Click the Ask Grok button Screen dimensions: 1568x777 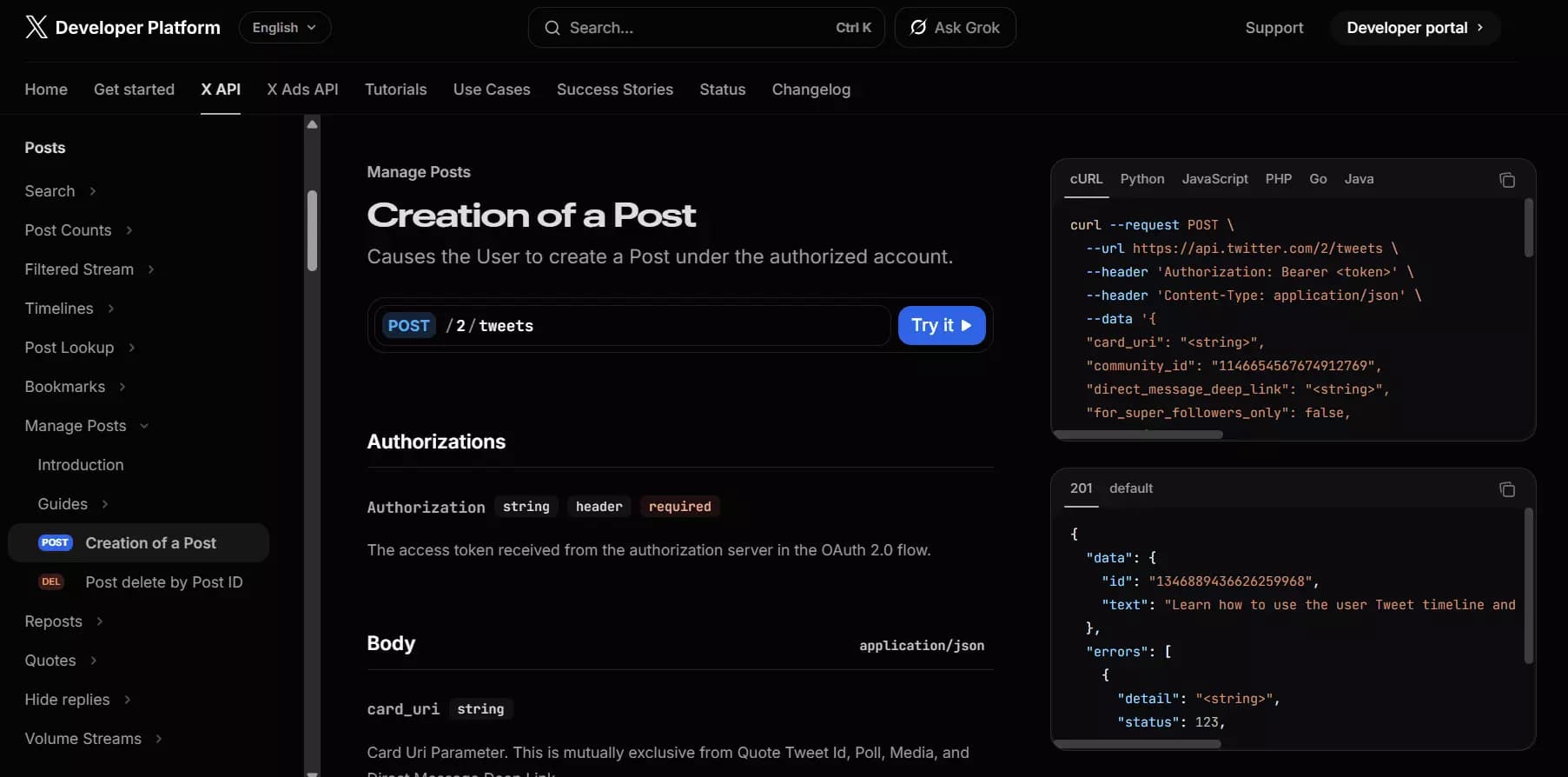pos(956,28)
